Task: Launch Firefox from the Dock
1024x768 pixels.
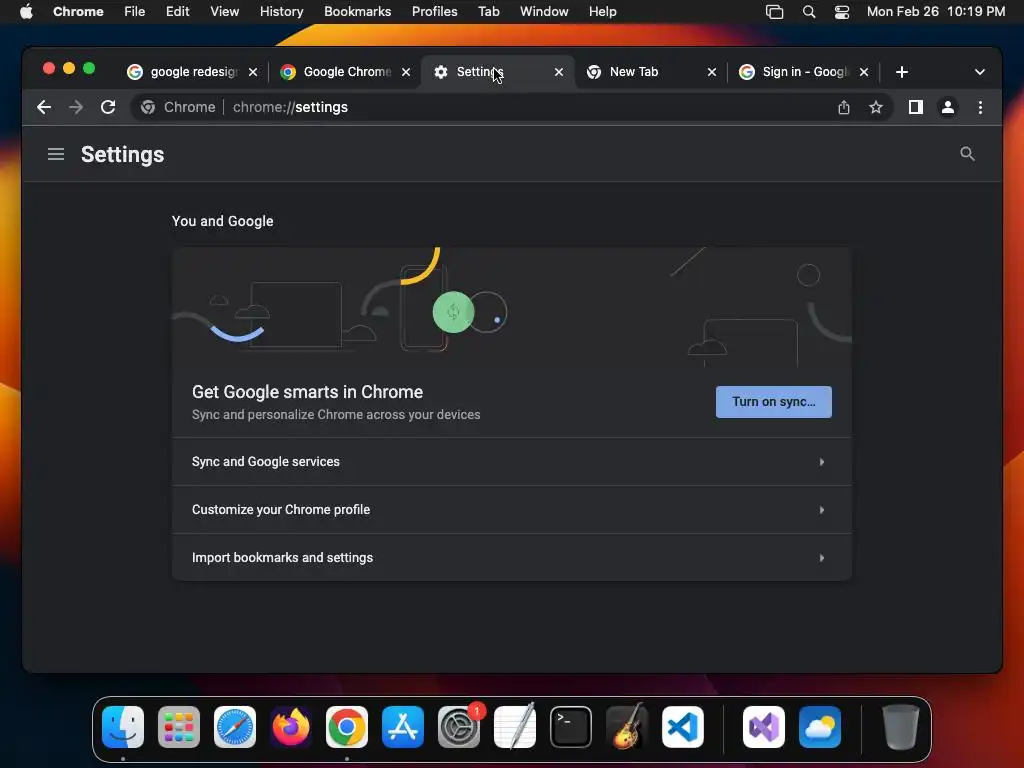Action: (291, 727)
